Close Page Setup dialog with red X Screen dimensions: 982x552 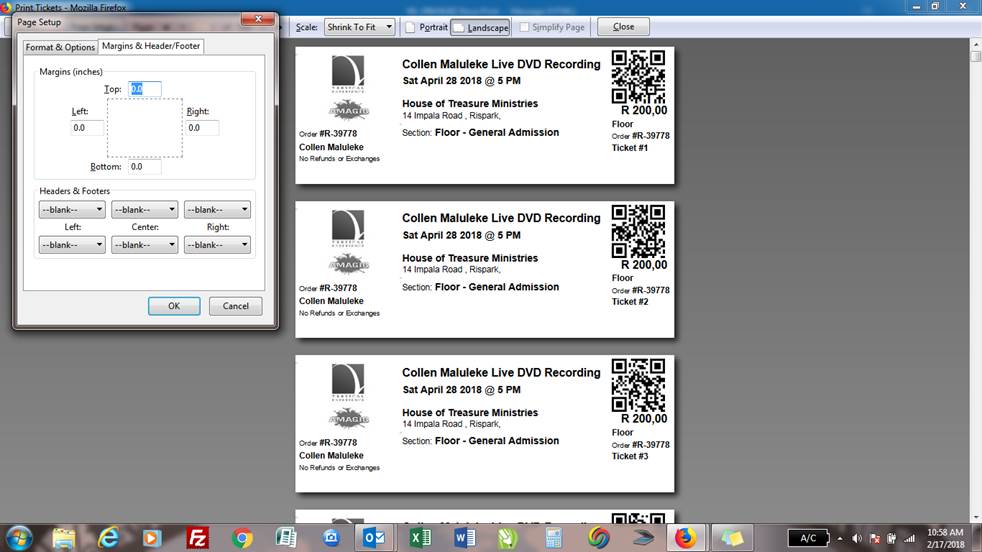258,19
